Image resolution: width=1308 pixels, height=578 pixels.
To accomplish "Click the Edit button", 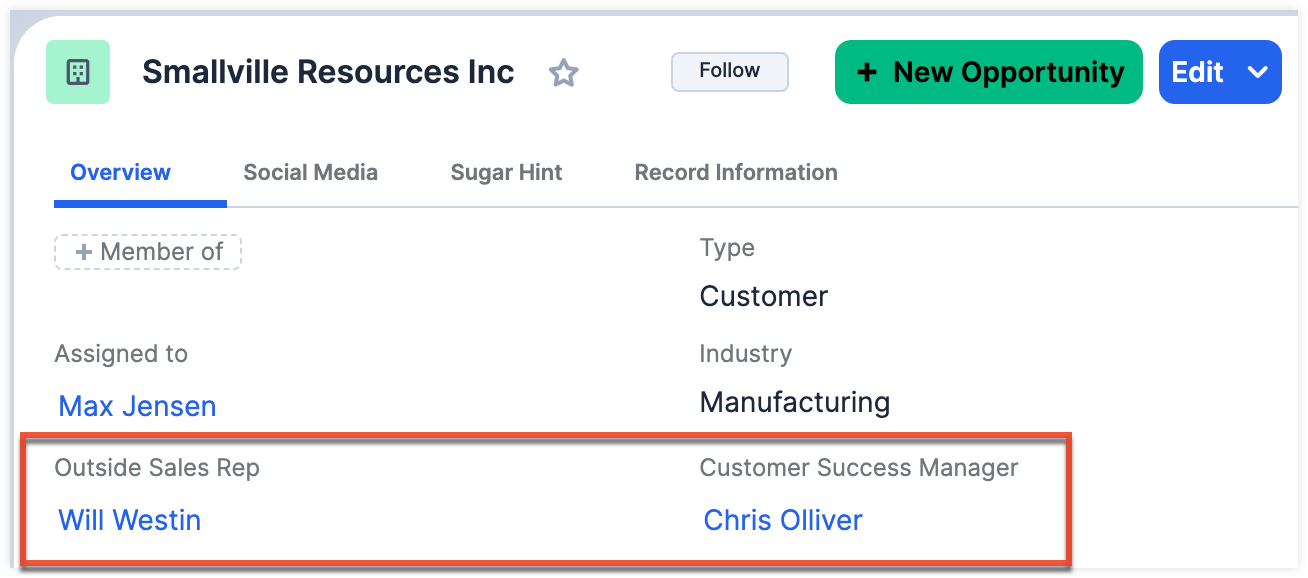I will (1198, 72).
